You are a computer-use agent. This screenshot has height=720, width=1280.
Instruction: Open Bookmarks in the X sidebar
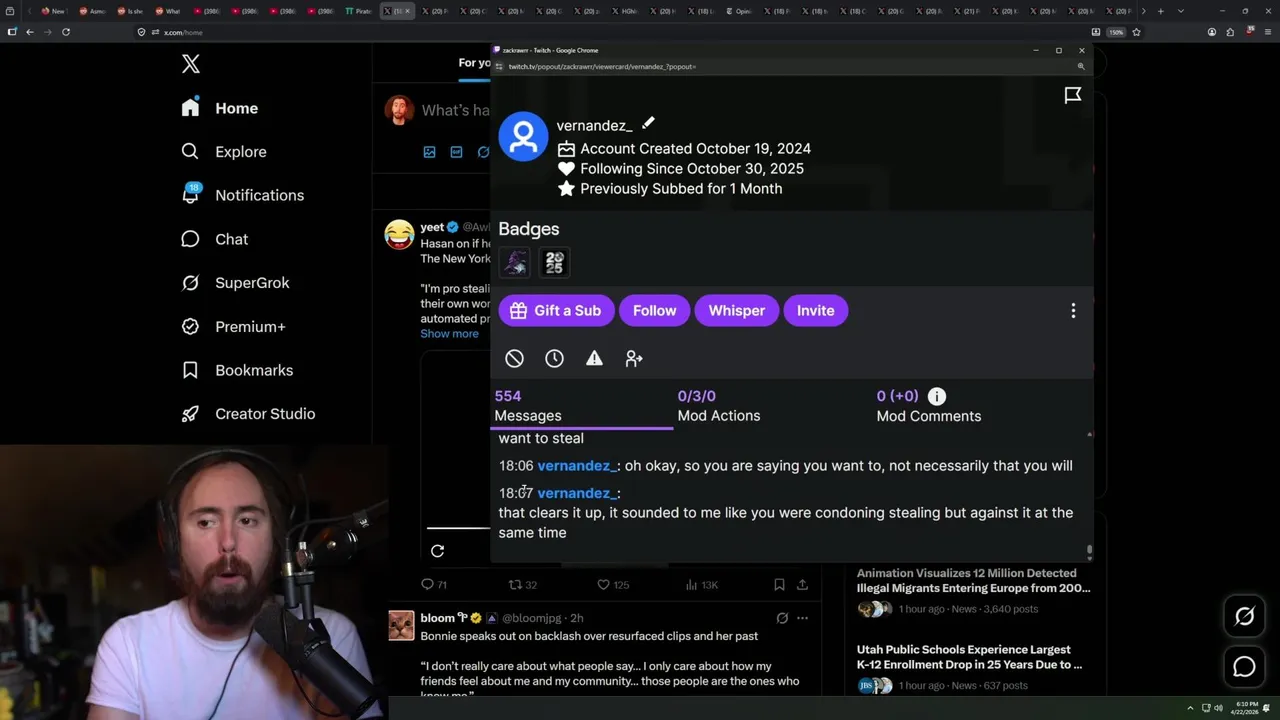coord(237,370)
